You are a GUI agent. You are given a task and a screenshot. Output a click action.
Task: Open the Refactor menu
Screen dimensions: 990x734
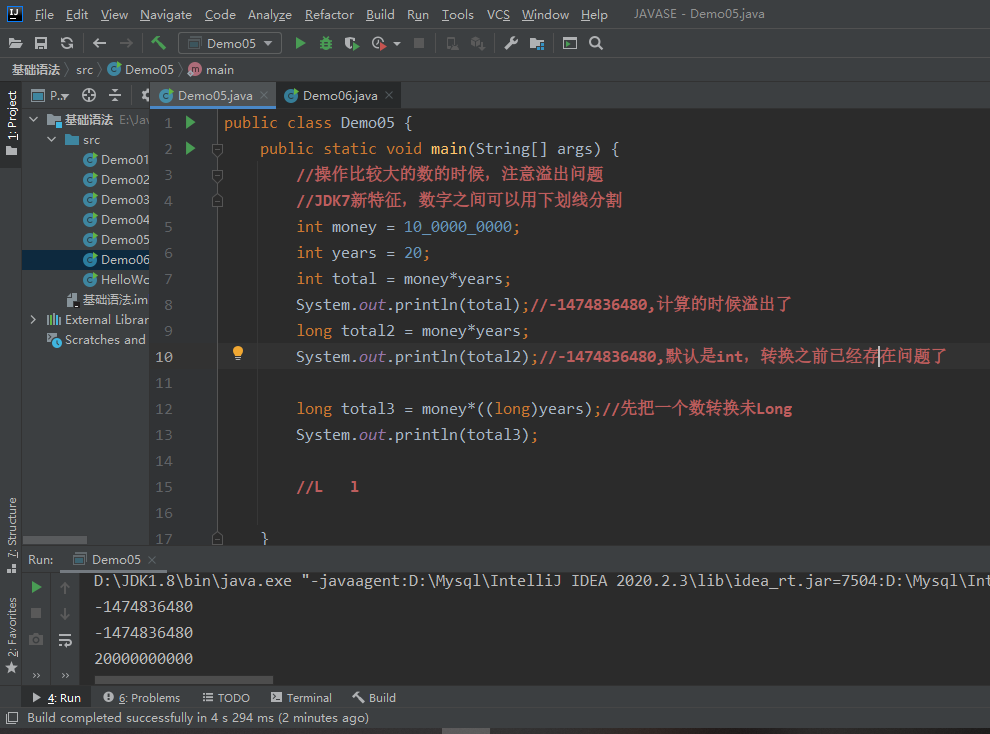tap(329, 15)
